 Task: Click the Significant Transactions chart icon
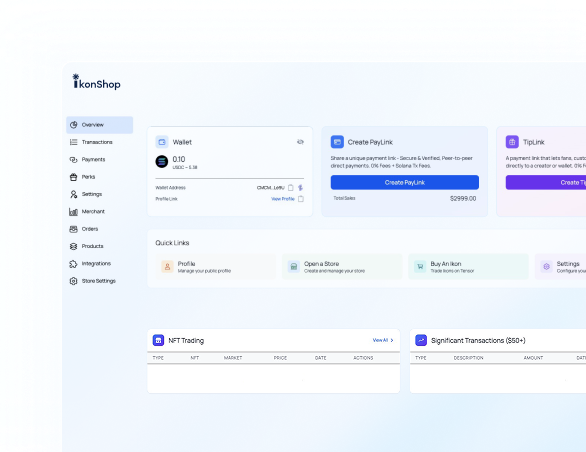click(421, 340)
